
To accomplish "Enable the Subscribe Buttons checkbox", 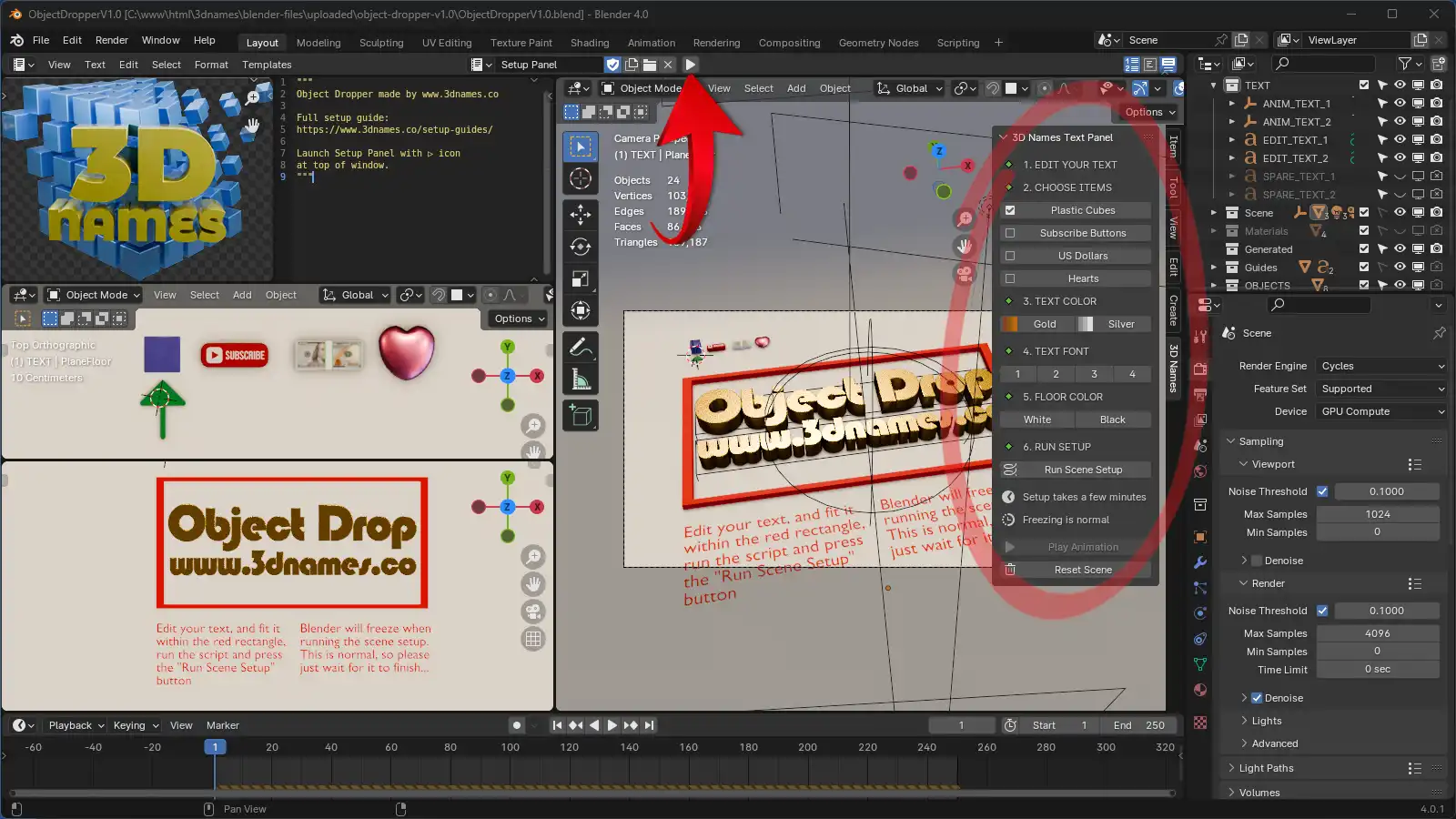I will pos(1010,233).
